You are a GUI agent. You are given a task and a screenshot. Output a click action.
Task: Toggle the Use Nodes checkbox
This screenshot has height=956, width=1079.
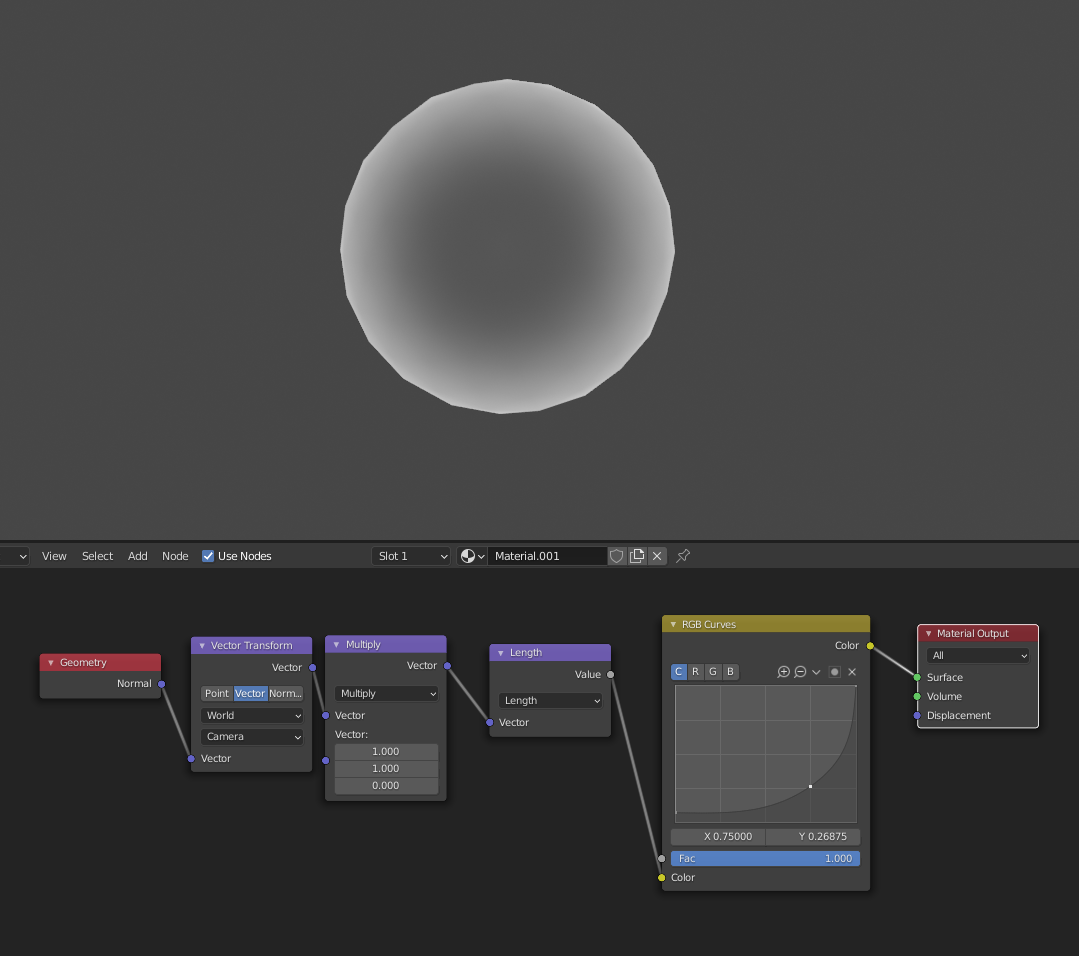click(208, 556)
